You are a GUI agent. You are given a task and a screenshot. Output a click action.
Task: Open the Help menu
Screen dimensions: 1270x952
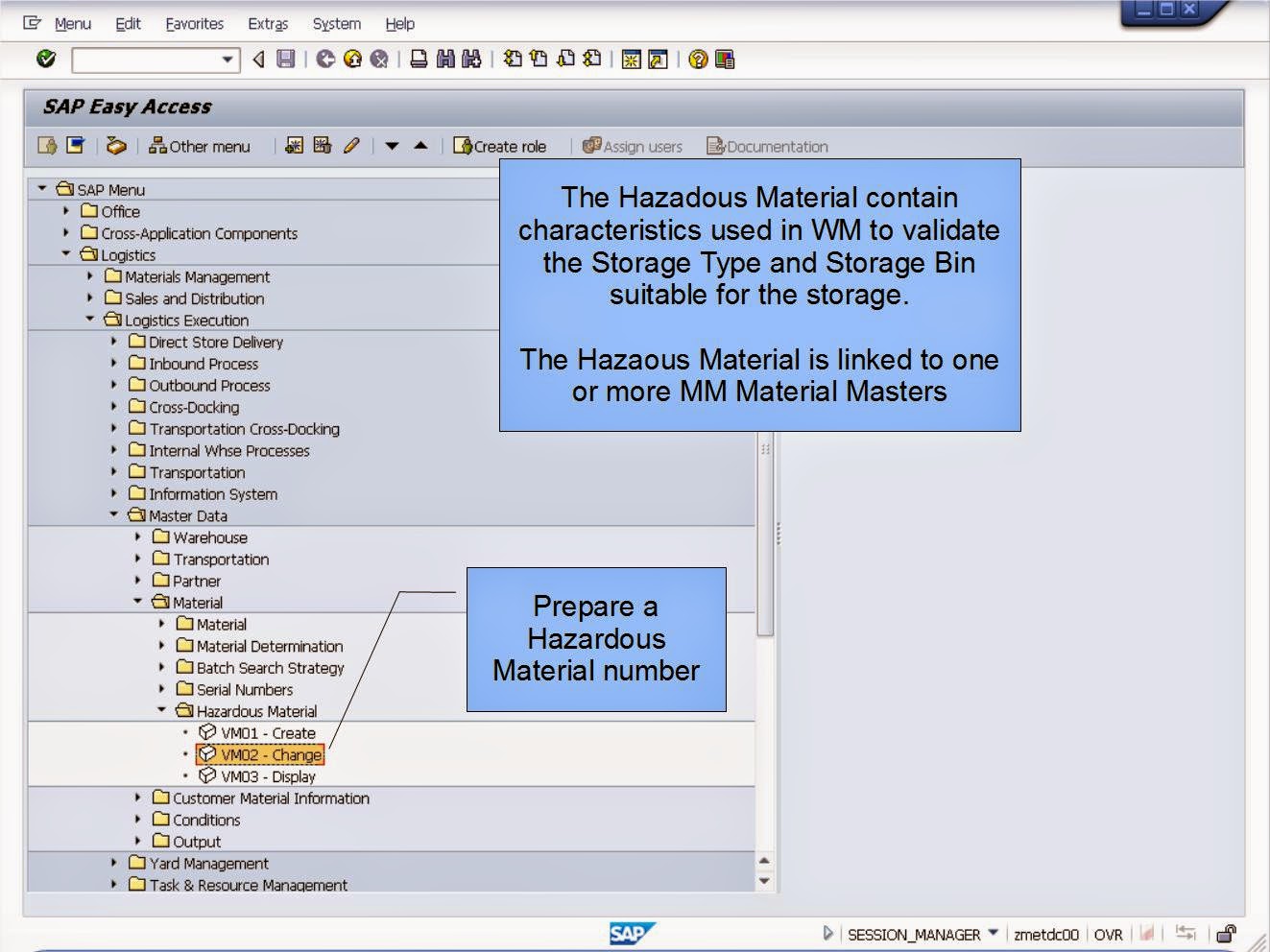[x=400, y=24]
